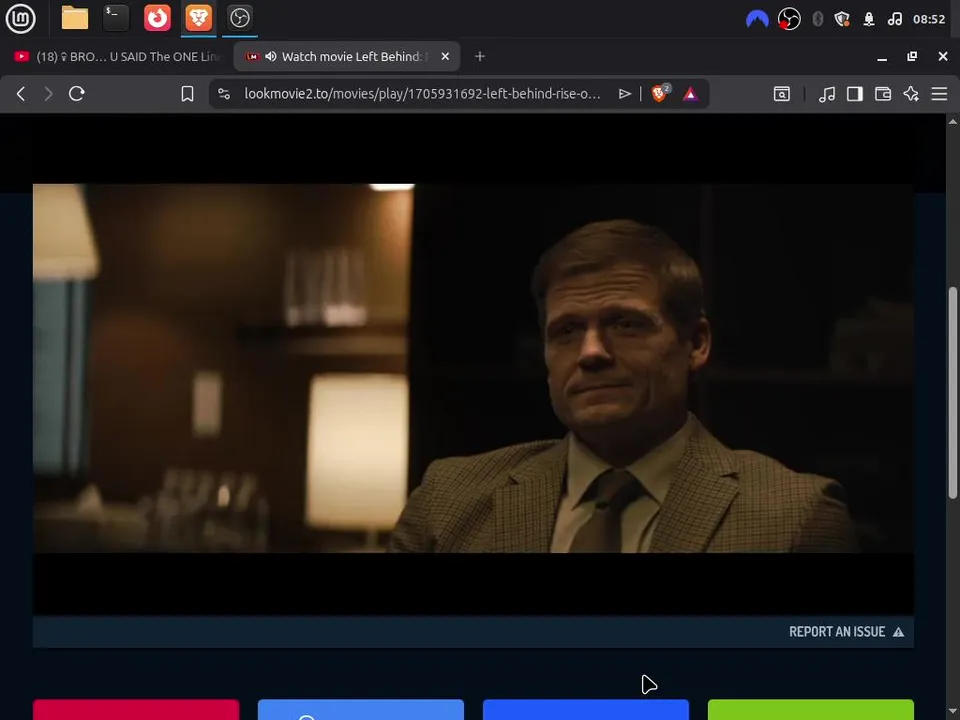Open Brave Wallet
This screenshot has width=960, height=720.
[x=883, y=94]
